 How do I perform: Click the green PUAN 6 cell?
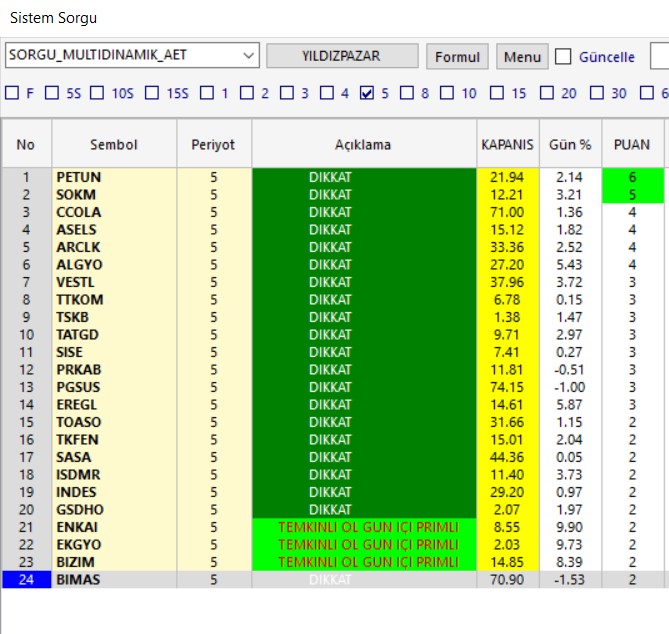coord(633,177)
